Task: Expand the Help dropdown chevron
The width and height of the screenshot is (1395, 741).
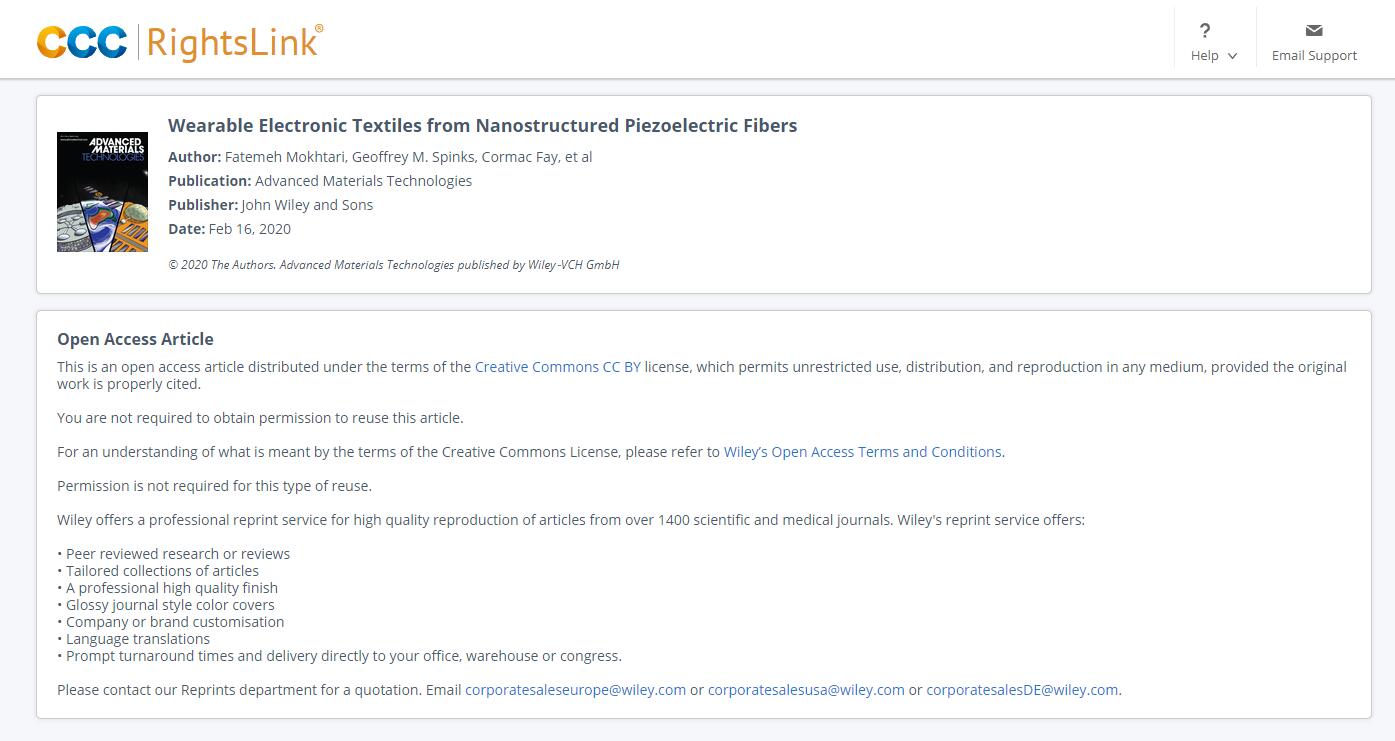Action: (x=1232, y=57)
